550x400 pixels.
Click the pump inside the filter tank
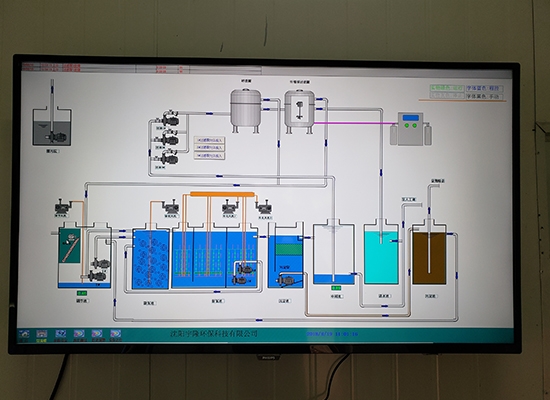286,280
